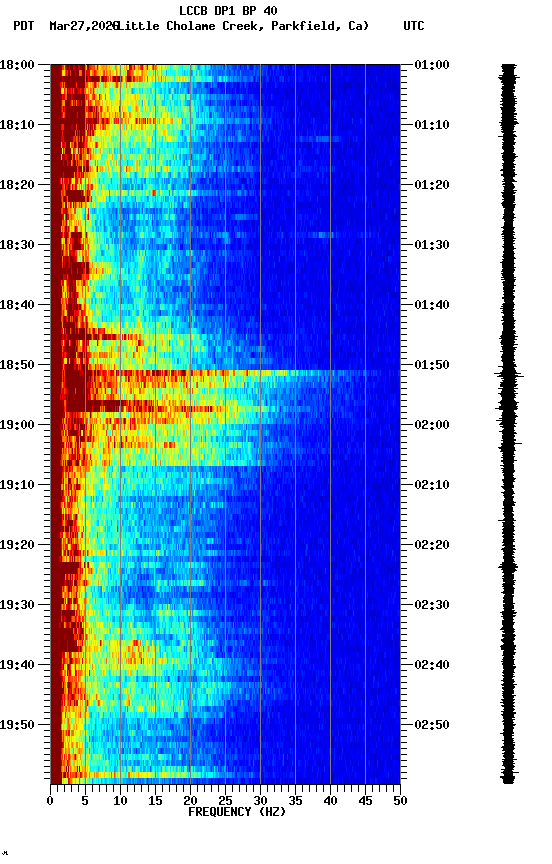This screenshot has height=864, width=552.
Task: Click the "01:00" UTC time label
Action: pos(432,65)
